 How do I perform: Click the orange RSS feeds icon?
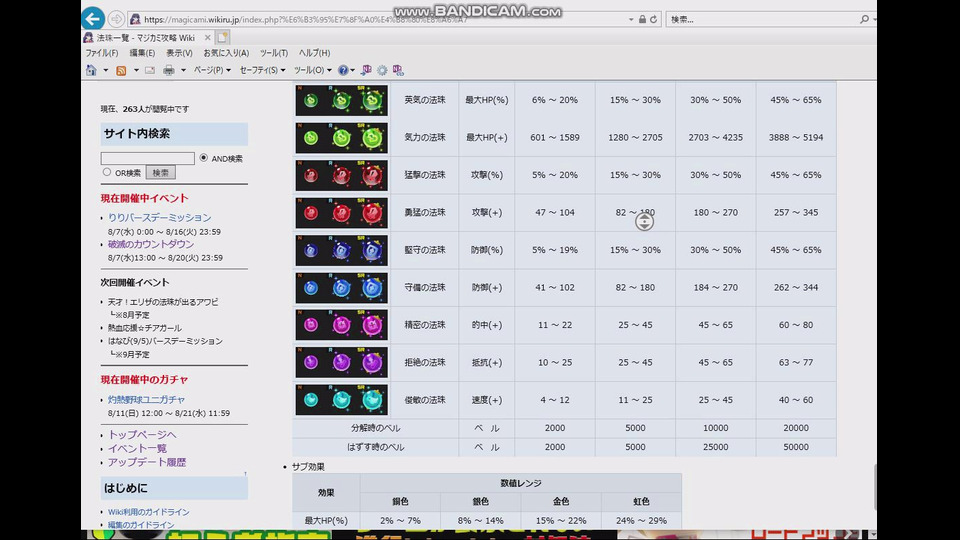pos(121,70)
